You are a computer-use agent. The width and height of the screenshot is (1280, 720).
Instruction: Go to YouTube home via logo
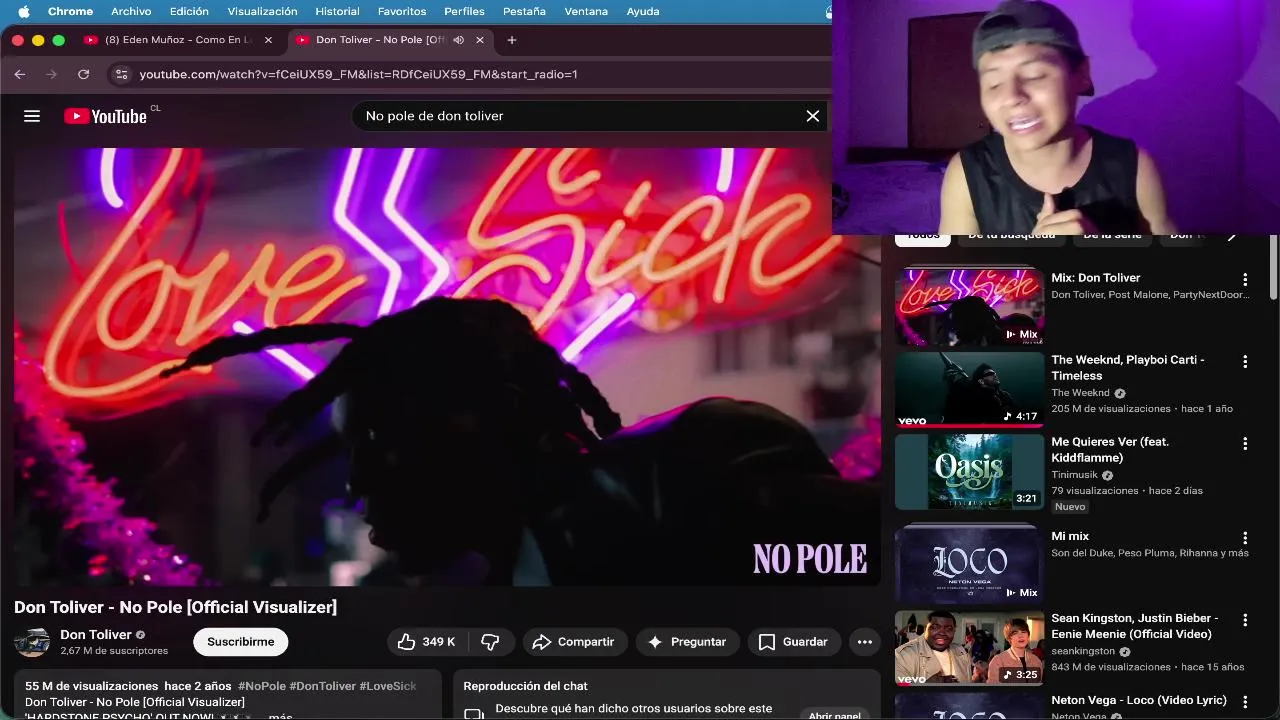[105, 116]
